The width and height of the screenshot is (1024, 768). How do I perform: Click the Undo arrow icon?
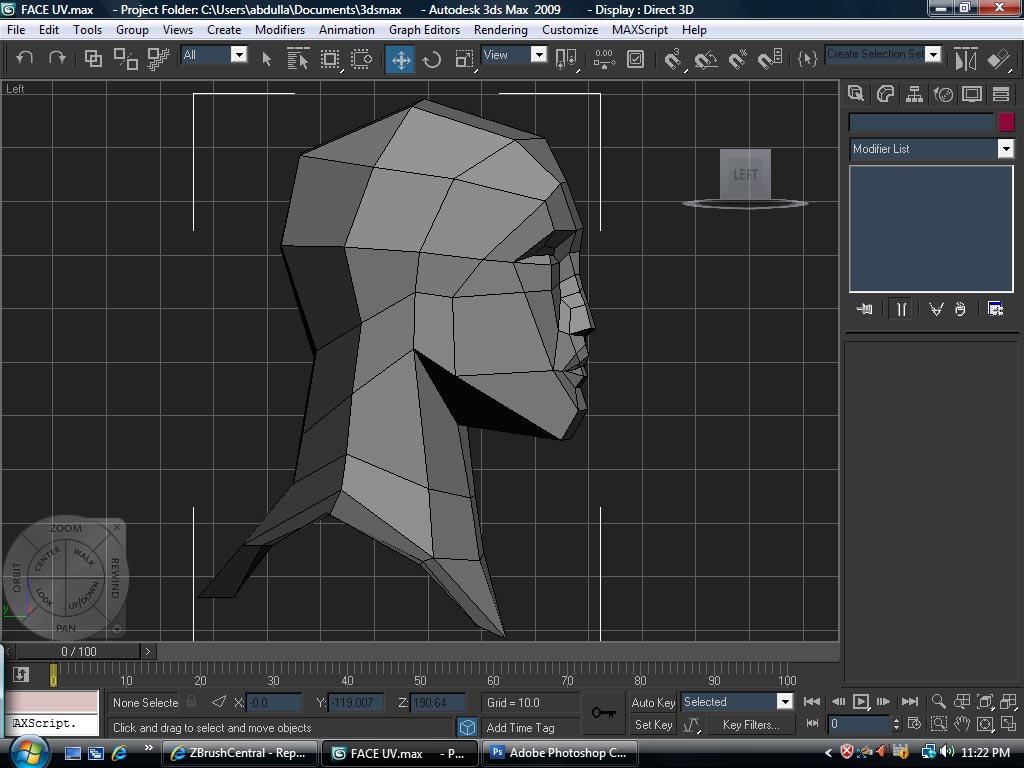pos(25,58)
